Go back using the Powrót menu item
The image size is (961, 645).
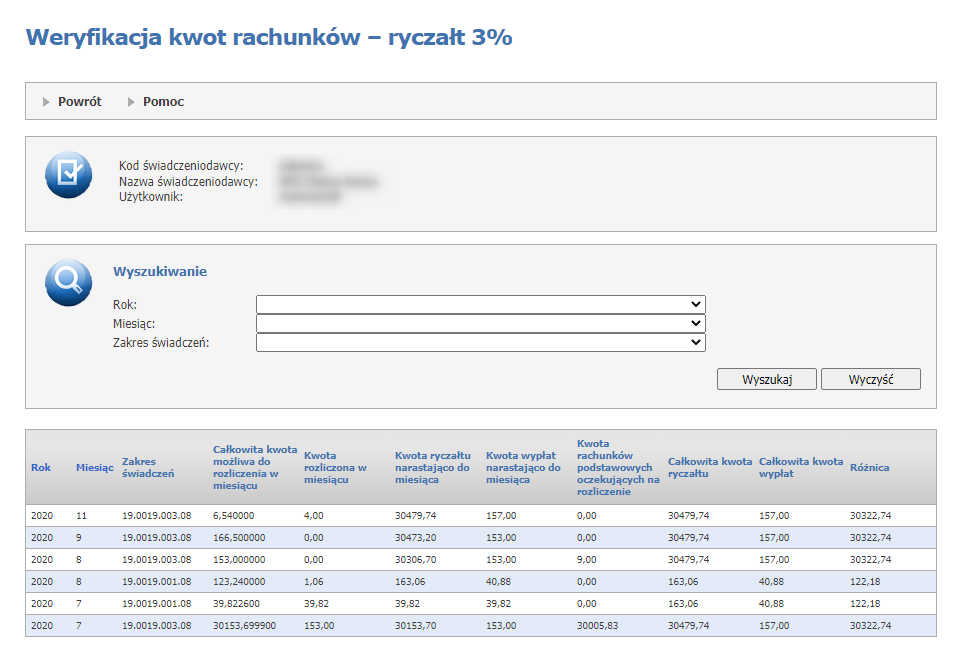[x=79, y=102]
